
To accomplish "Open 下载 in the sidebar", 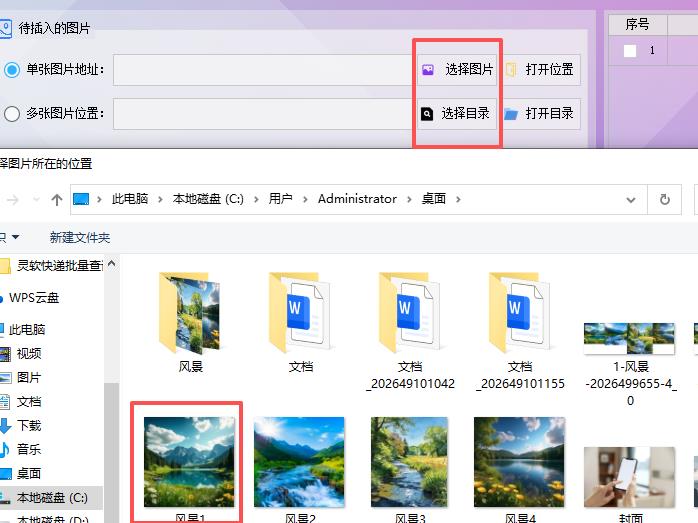I will (29, 425).
